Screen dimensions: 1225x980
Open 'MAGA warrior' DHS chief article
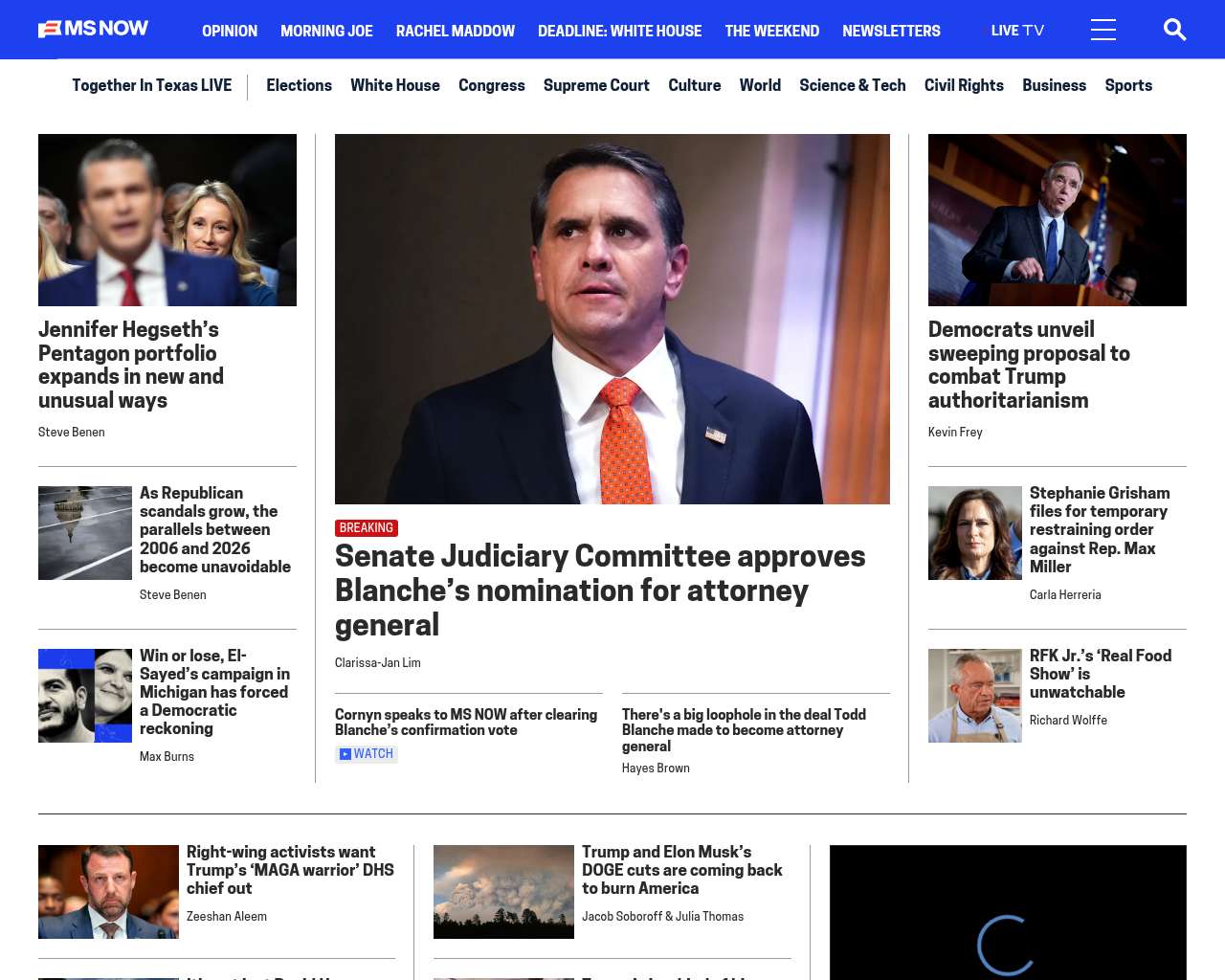[x=290, y=870]
